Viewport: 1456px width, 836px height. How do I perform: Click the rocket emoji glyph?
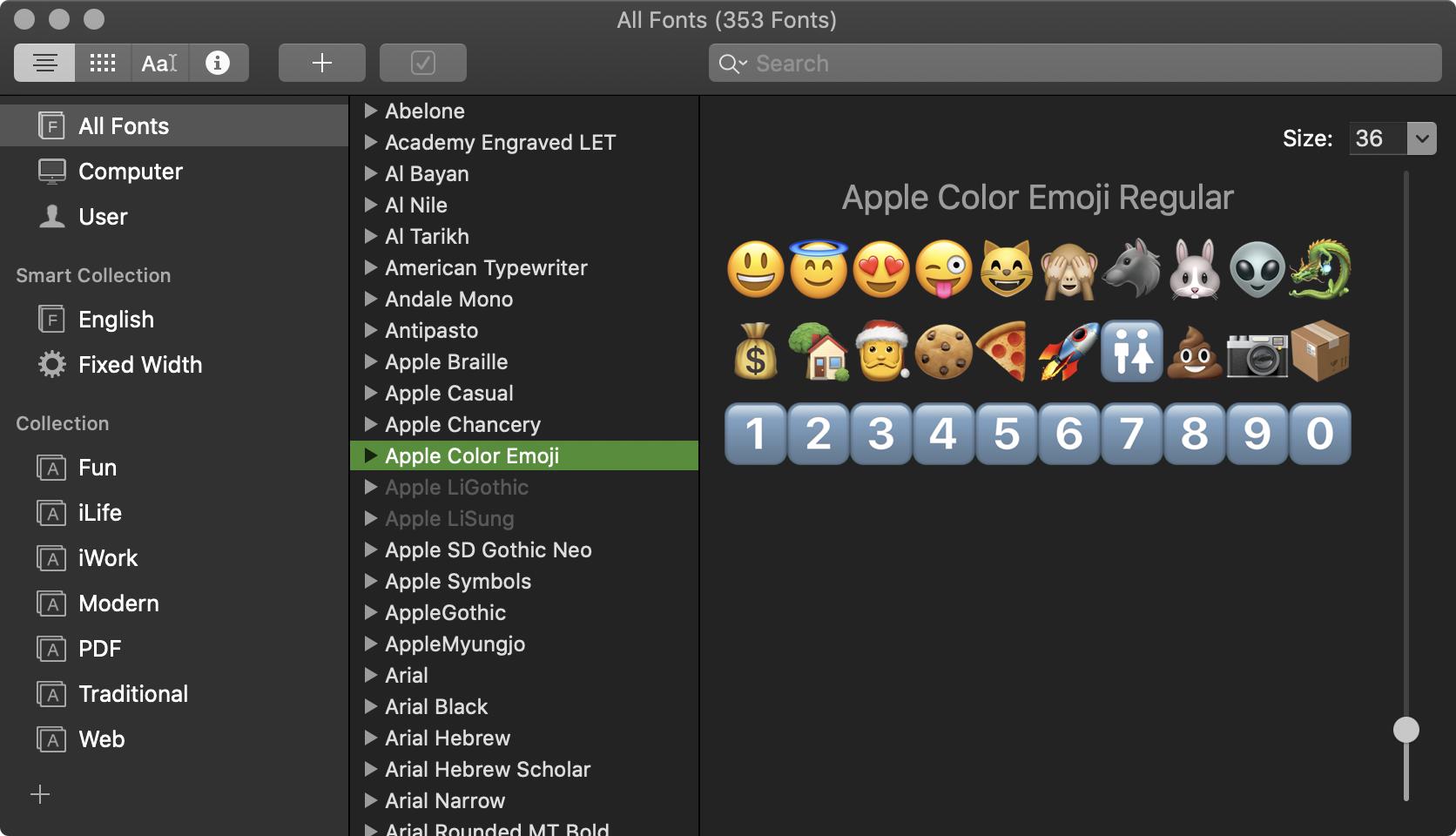[1069, 351]
